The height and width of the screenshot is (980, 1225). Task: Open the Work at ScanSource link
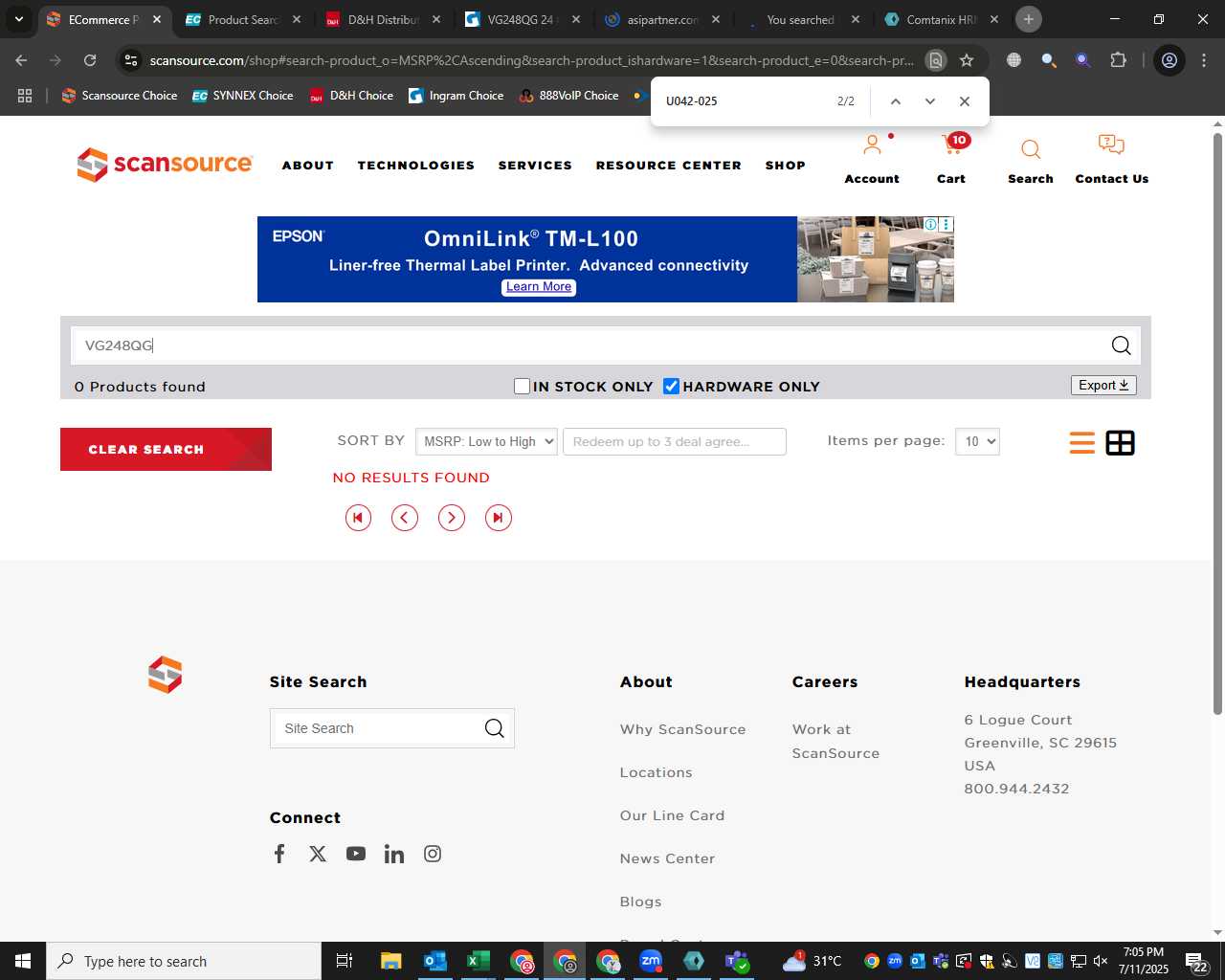[x=835, y=741]
